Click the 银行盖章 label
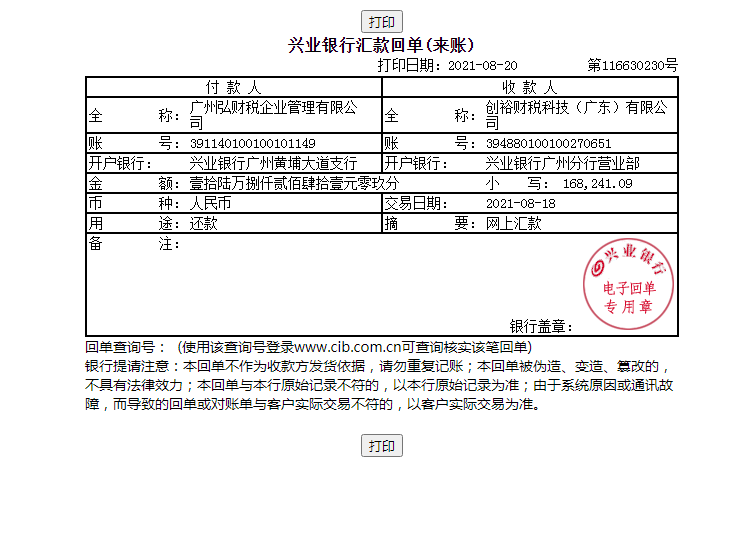Viewport: 753px width, 544px height. (541, 327)
